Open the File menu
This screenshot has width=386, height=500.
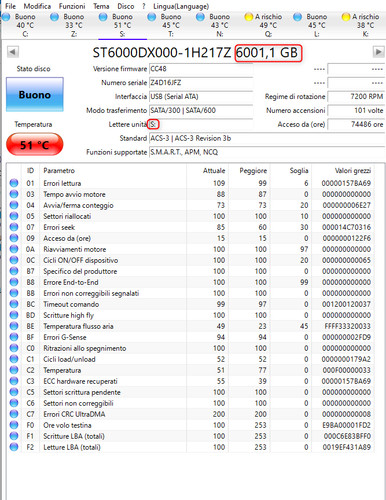(10, 6)
